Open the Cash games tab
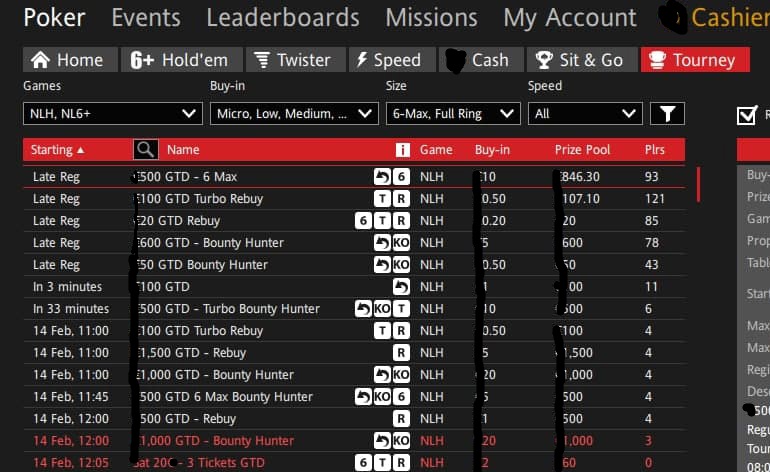 (481, 60)
